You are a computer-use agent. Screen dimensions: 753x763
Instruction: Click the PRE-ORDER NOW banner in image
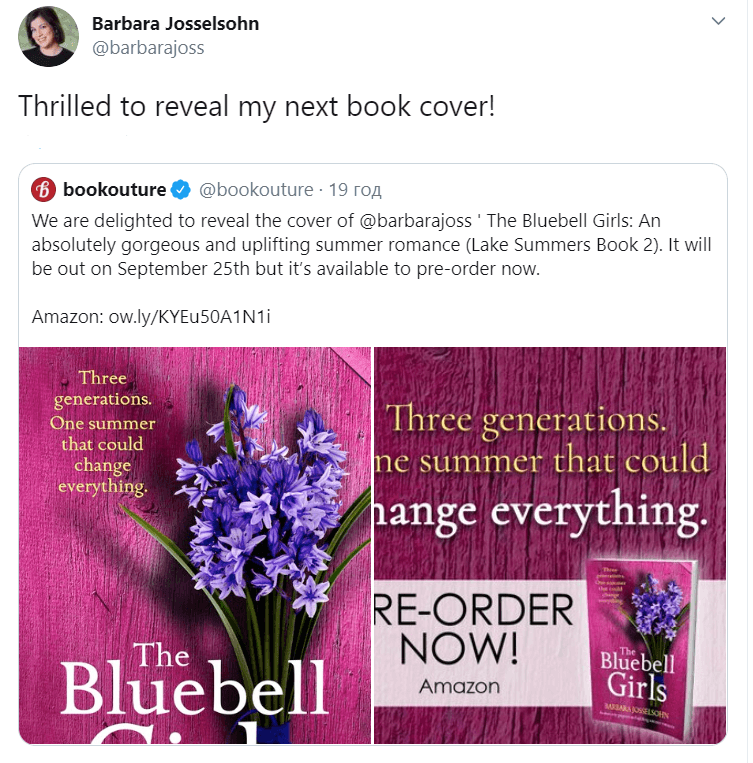click(474, 629)
